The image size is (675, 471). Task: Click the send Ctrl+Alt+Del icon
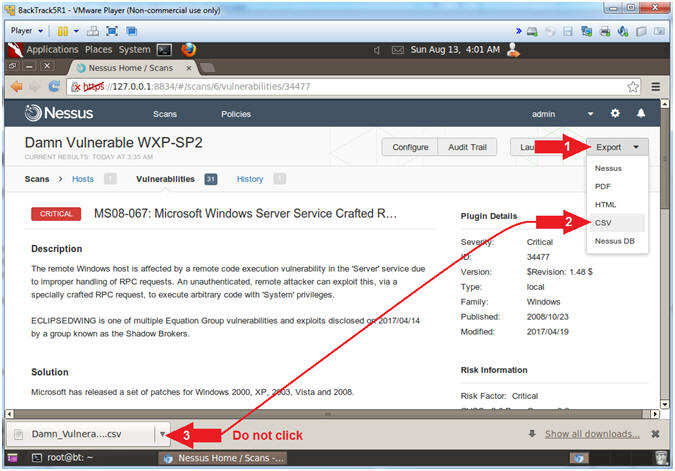[93, 31]
